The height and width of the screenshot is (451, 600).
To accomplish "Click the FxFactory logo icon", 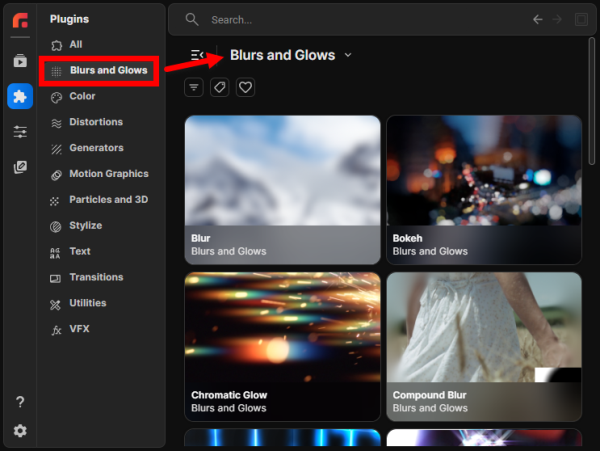I will coord(20,20).
